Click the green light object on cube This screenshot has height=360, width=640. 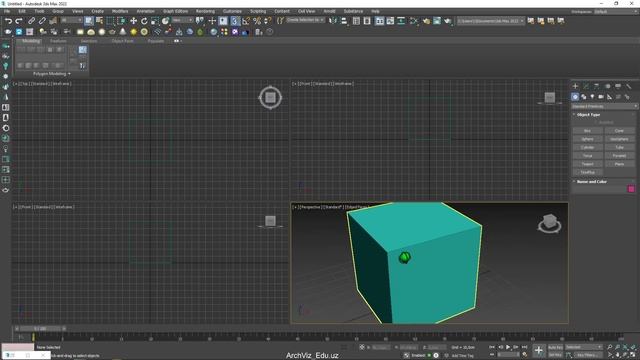click(404, 258)
